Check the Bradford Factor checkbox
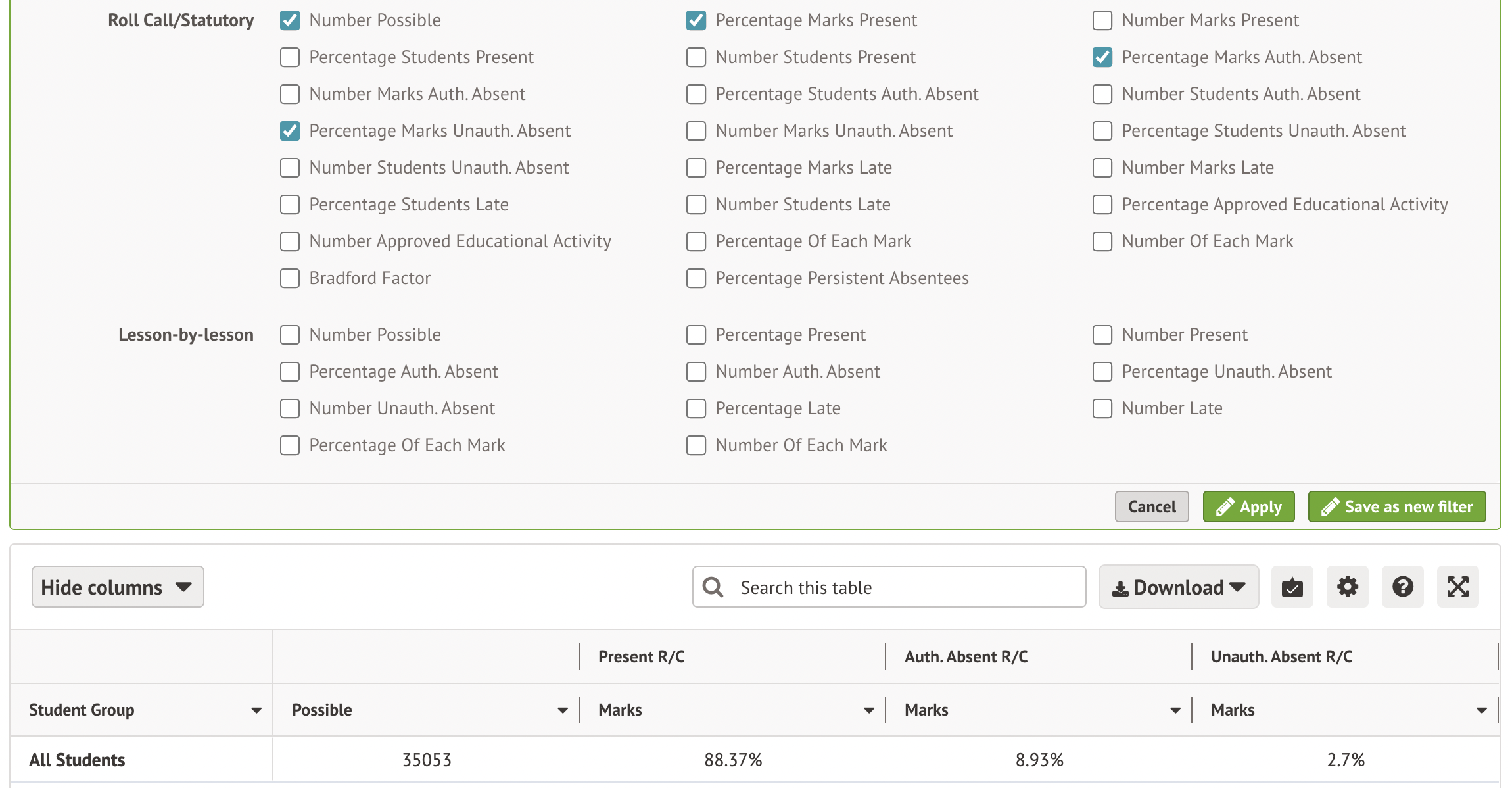 click(290, 278)
